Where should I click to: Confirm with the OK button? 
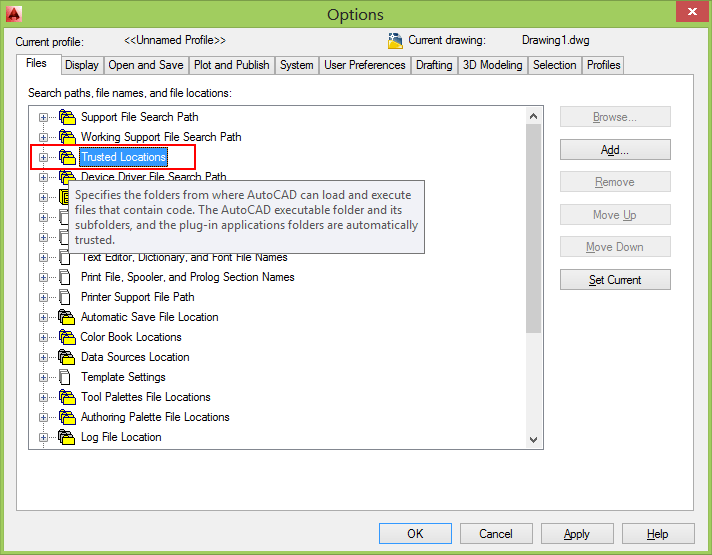[415, 534]
